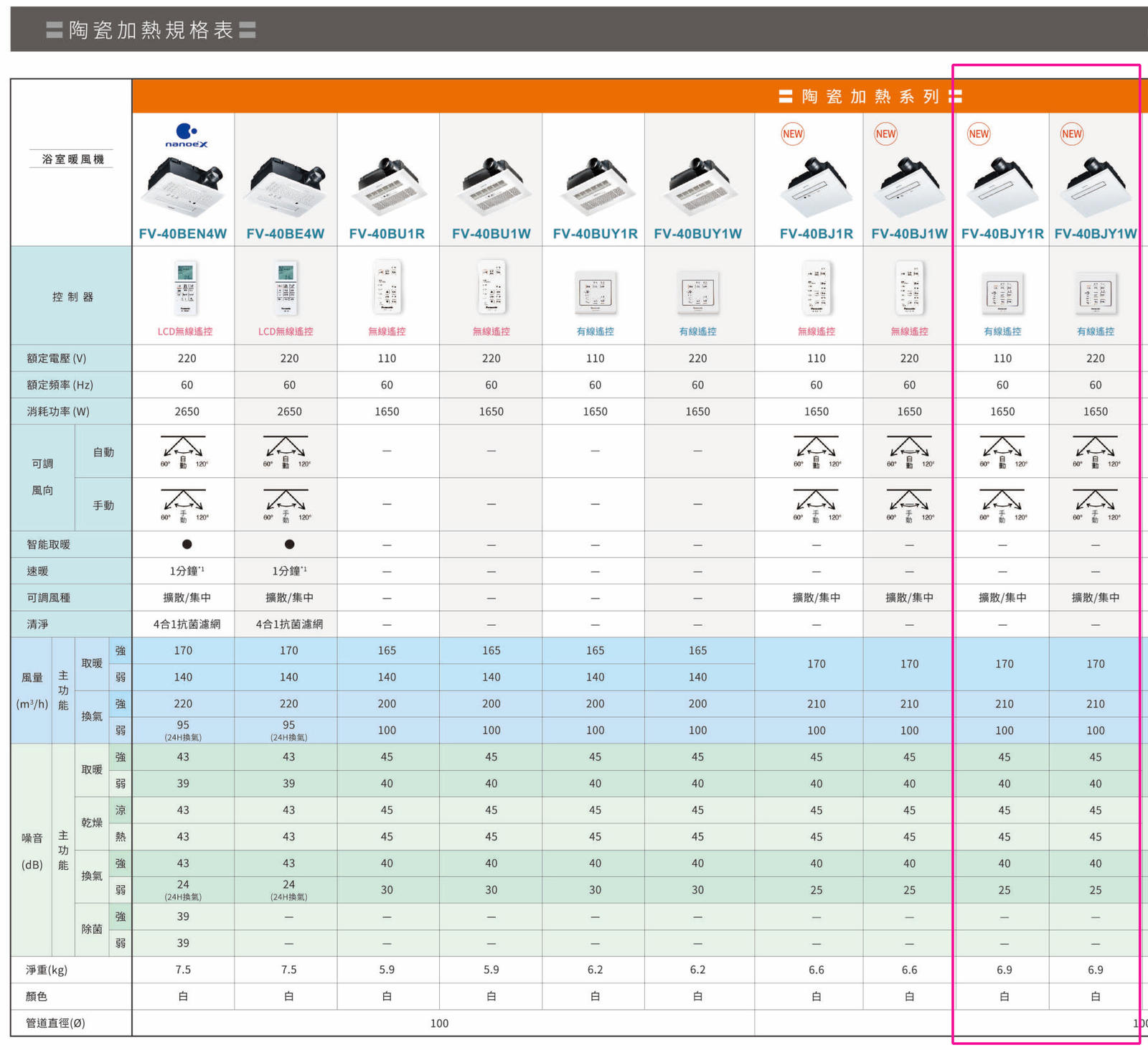The width and height of the screenshot is (1148, 1050).
Task: Click the 淨重(kg) row label
Action: (x=47, y=970)
